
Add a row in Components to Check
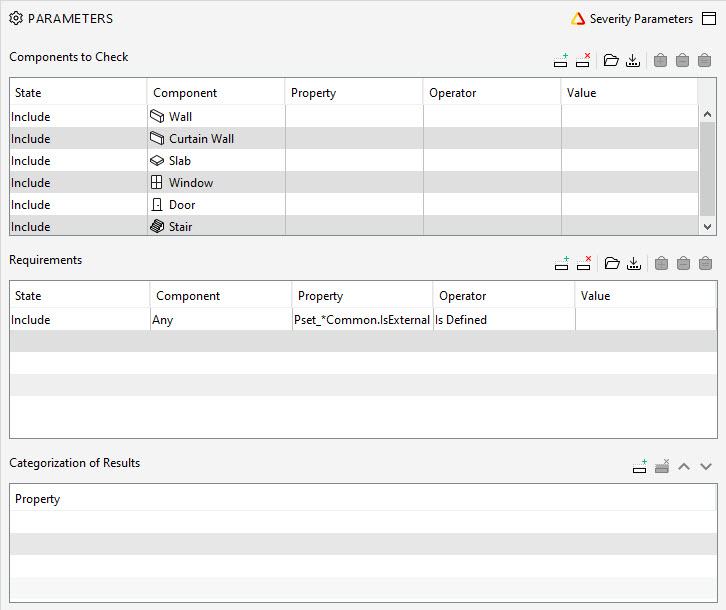click(x=561, y=61)
